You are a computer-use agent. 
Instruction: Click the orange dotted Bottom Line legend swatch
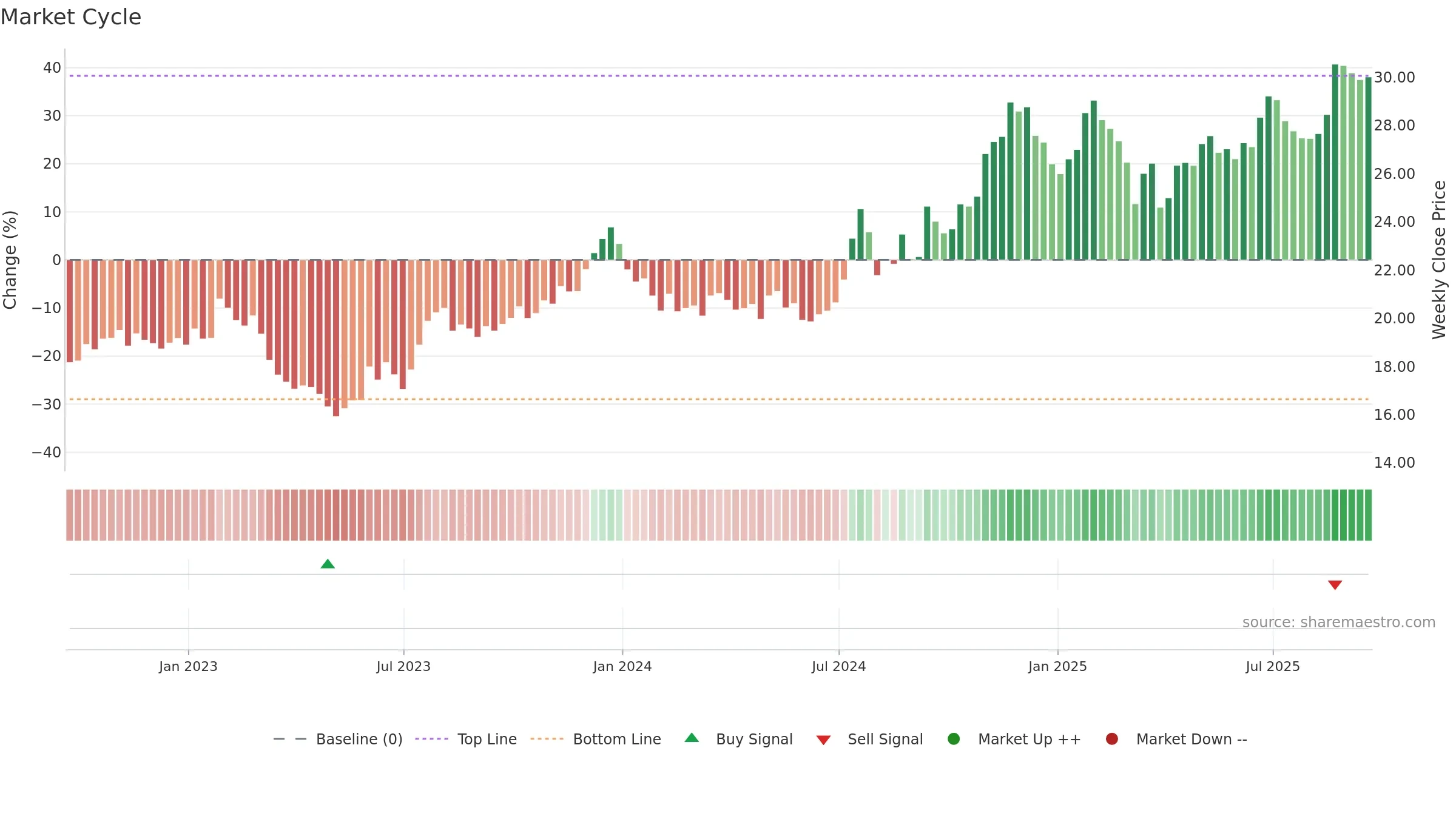(547, 739)
